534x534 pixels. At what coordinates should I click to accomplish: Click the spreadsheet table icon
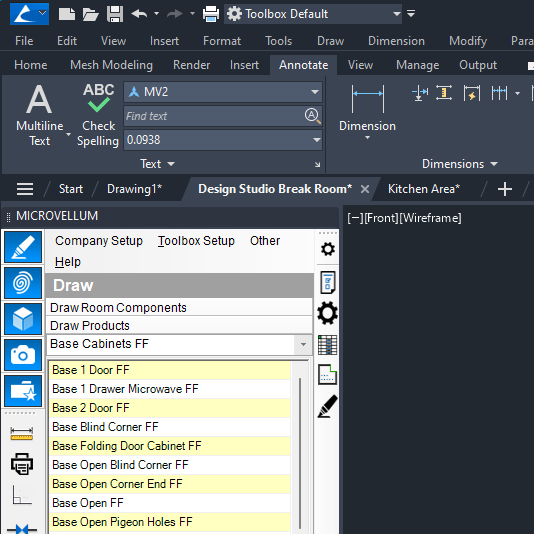point(328,345)
